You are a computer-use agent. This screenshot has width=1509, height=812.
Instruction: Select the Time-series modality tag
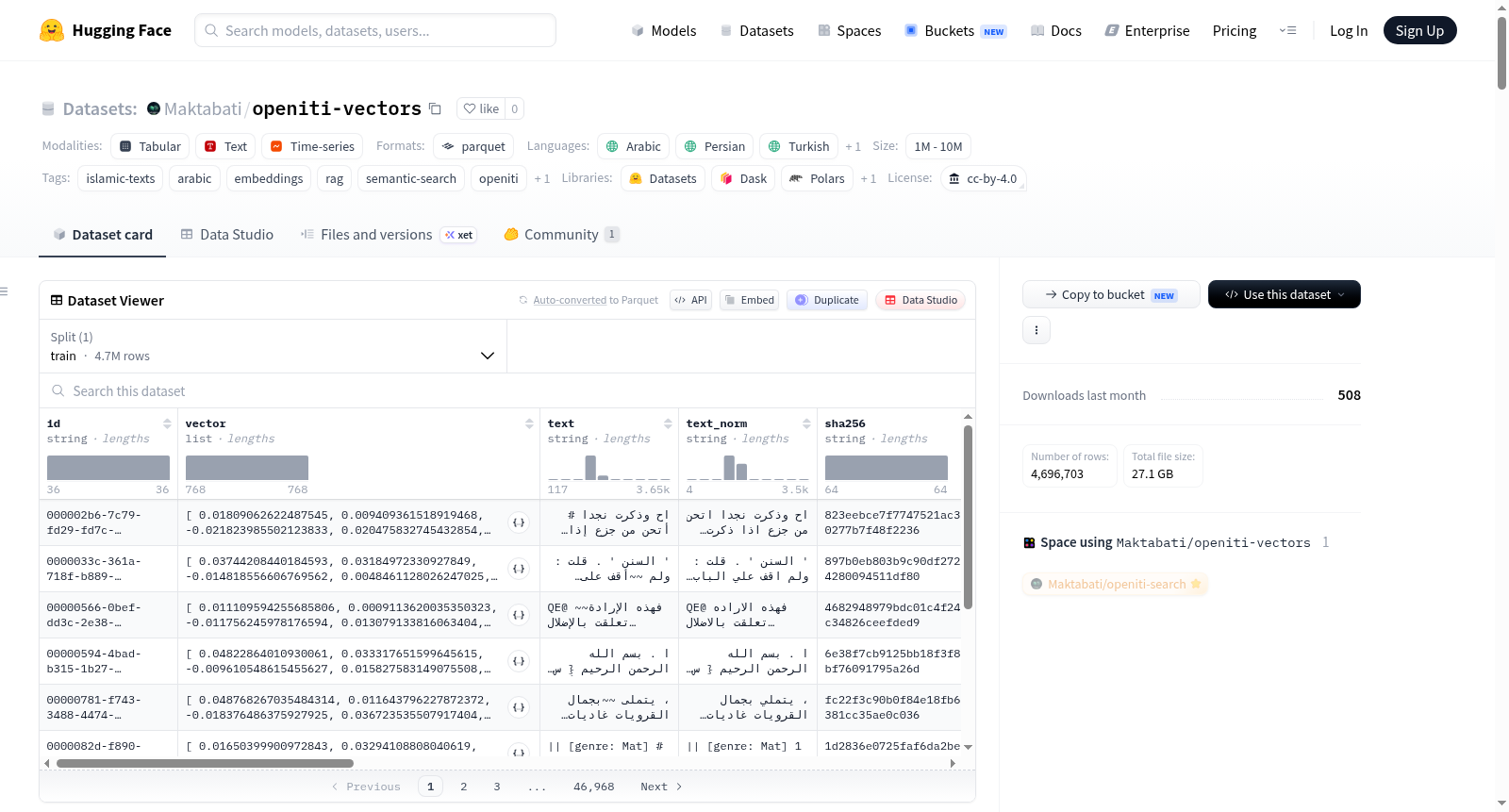[x=312, y=147]
